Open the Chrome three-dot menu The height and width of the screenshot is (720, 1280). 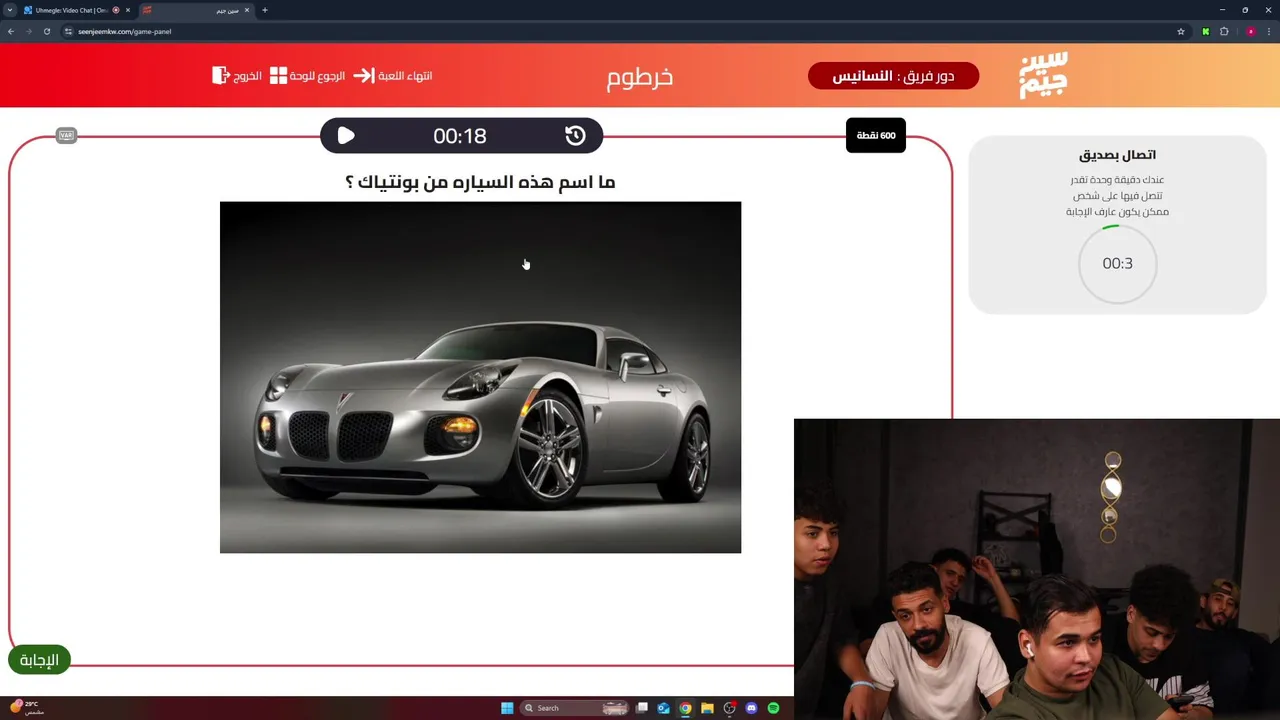point(1269,31)
